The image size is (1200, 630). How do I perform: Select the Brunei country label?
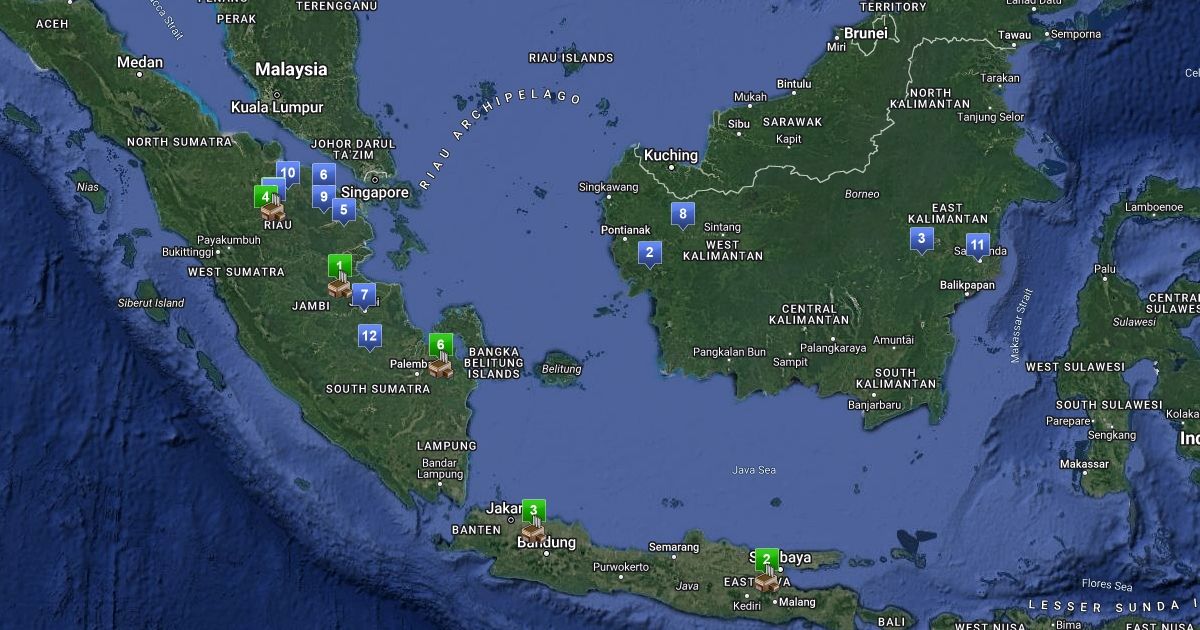865,33
